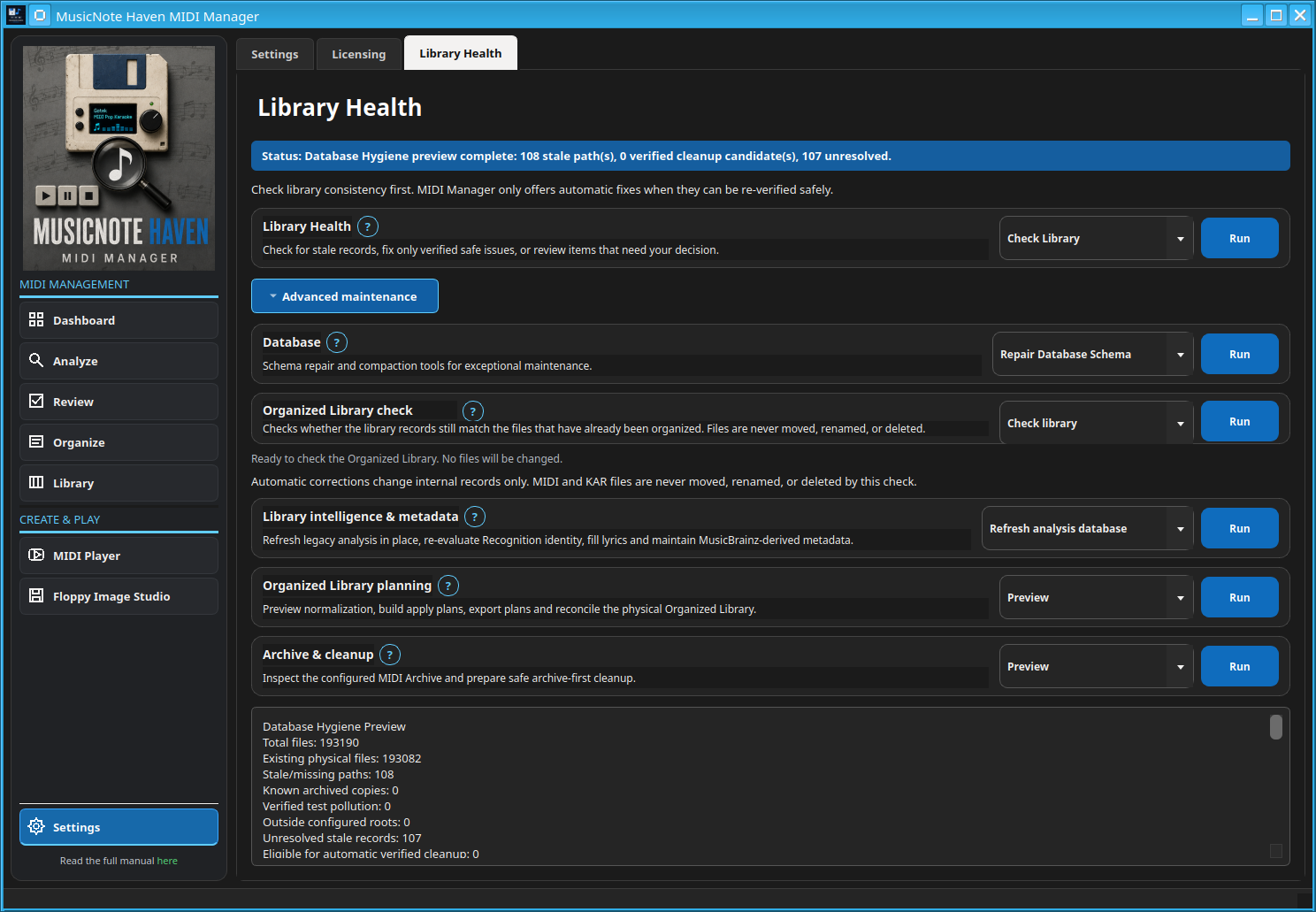Open the Repair Database Schema dropdown

pos(1093,354)
